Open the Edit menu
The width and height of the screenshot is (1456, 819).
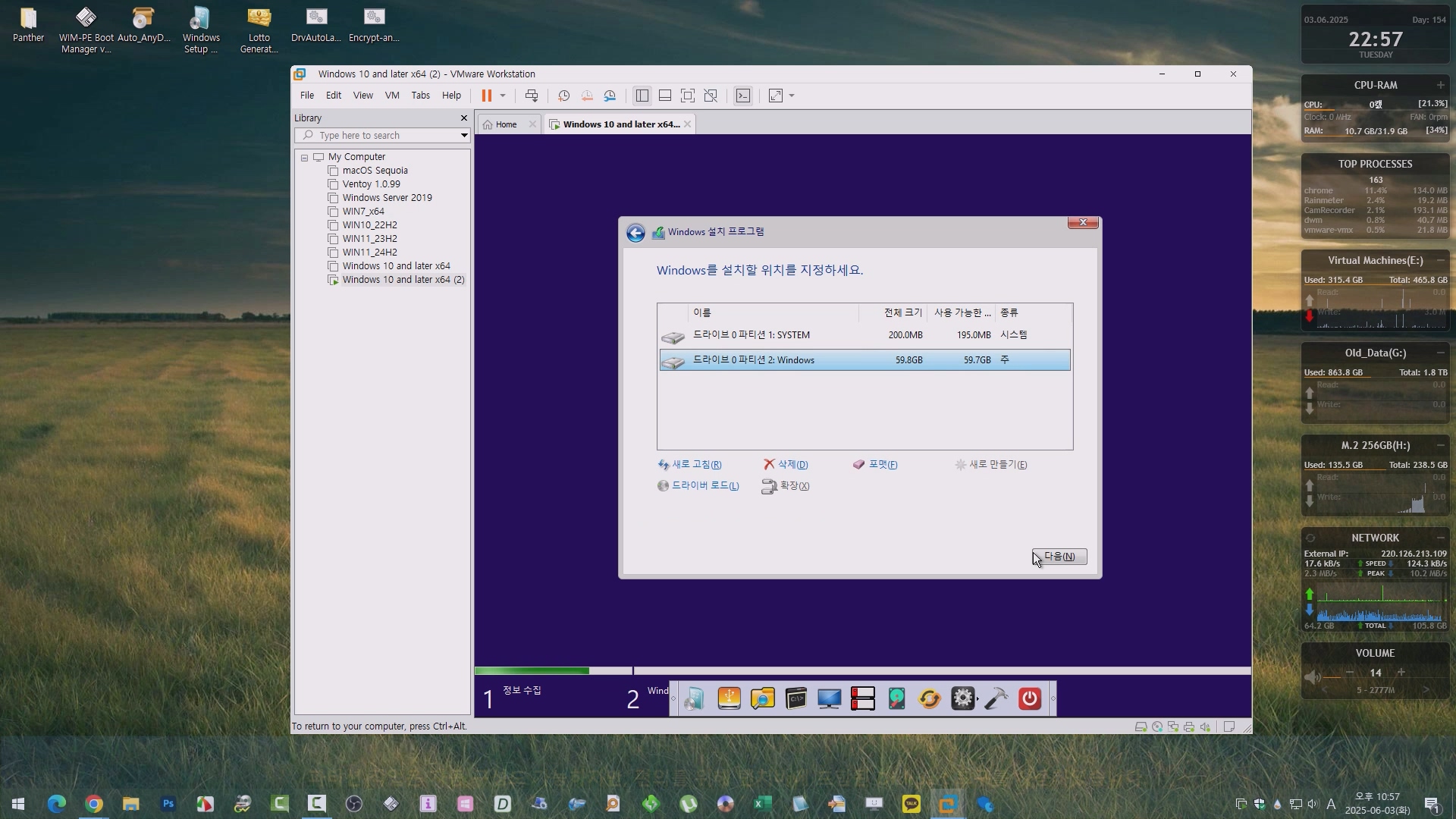tap(334, 96)
